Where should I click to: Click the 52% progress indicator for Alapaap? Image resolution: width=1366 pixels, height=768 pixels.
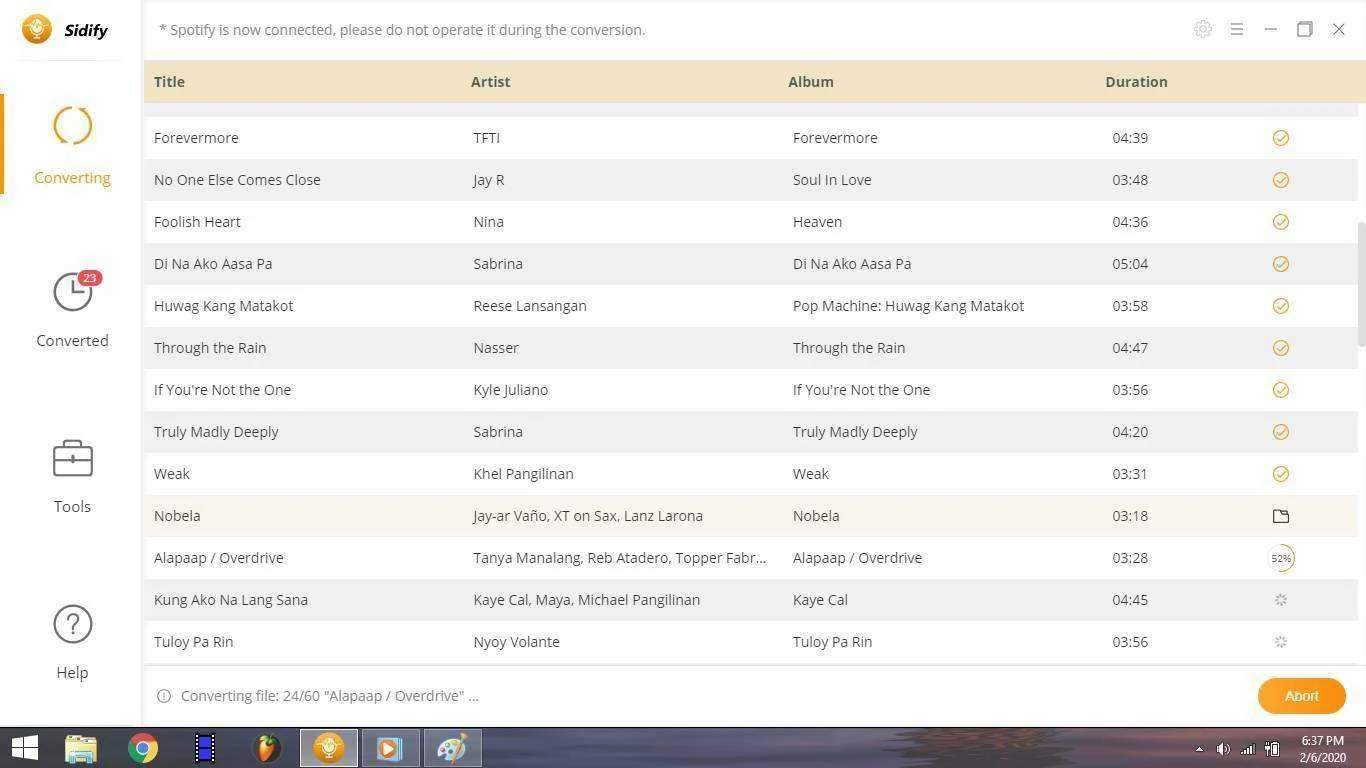pos(1281,558)
